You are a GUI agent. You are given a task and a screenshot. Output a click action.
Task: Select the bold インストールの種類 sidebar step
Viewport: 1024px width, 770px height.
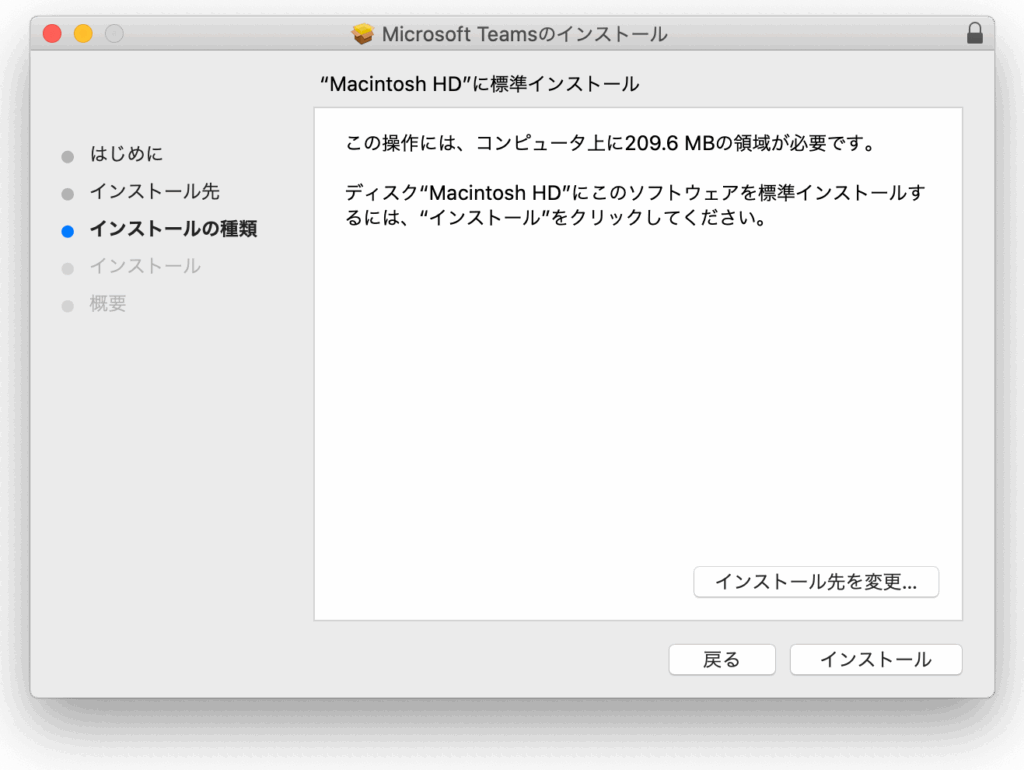pos(173,229)
